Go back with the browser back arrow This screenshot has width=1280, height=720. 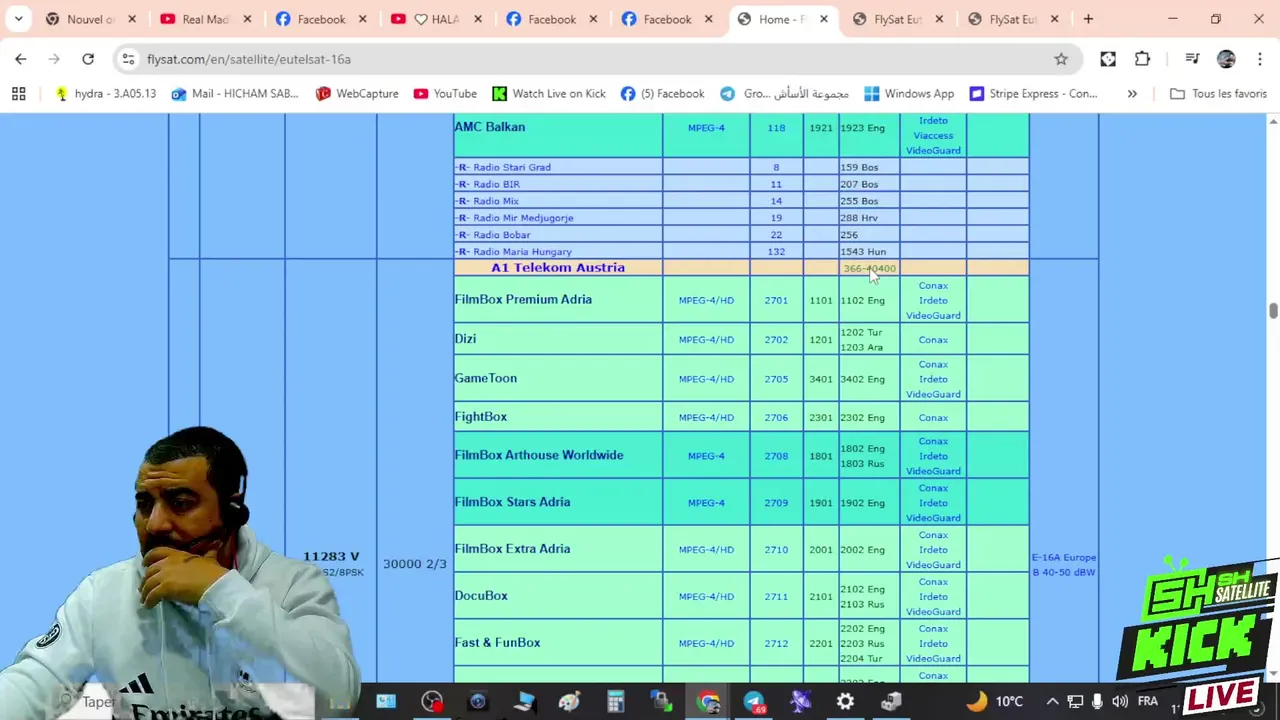click(x=21, y=59)
